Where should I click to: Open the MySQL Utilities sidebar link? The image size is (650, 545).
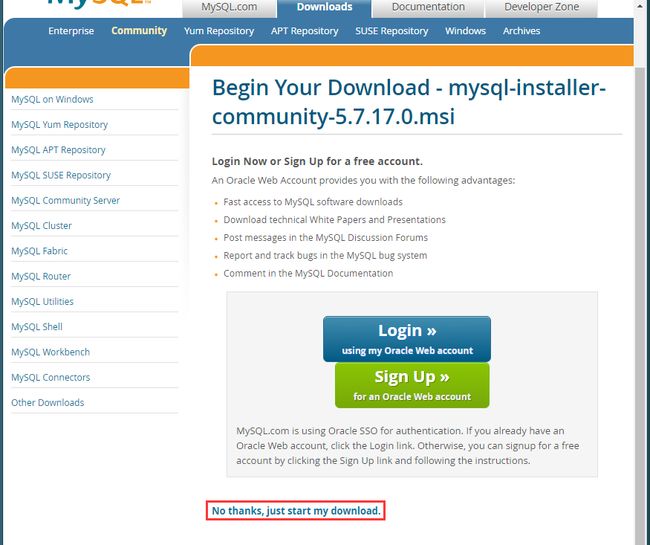pyautogui.click(x=42, y=302)
